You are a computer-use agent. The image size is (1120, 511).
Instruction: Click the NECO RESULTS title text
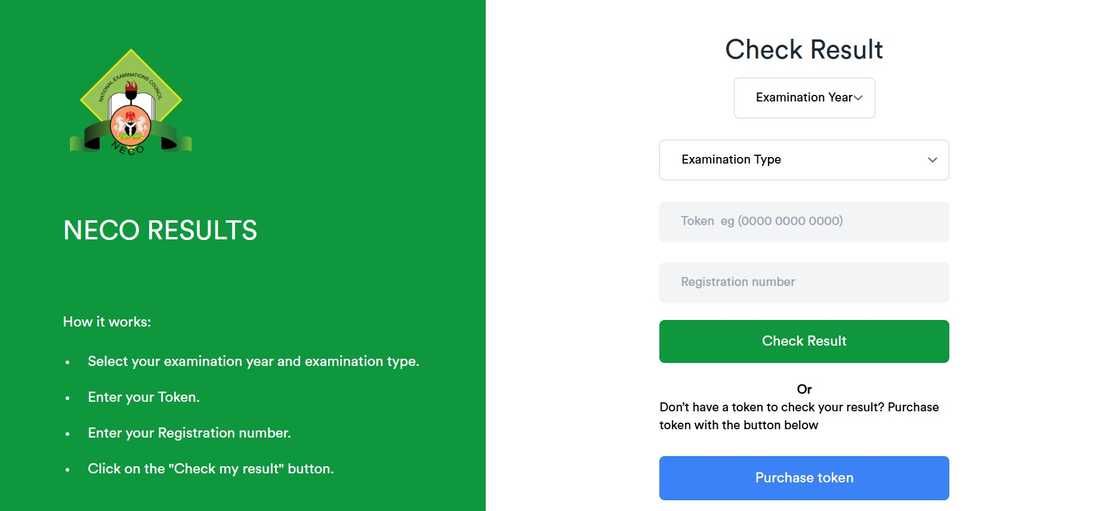pyautogui.click(x=160, y=231)
